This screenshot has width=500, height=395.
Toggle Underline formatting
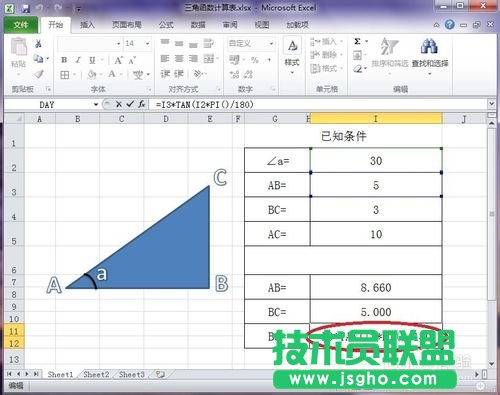tap(92, 60)
